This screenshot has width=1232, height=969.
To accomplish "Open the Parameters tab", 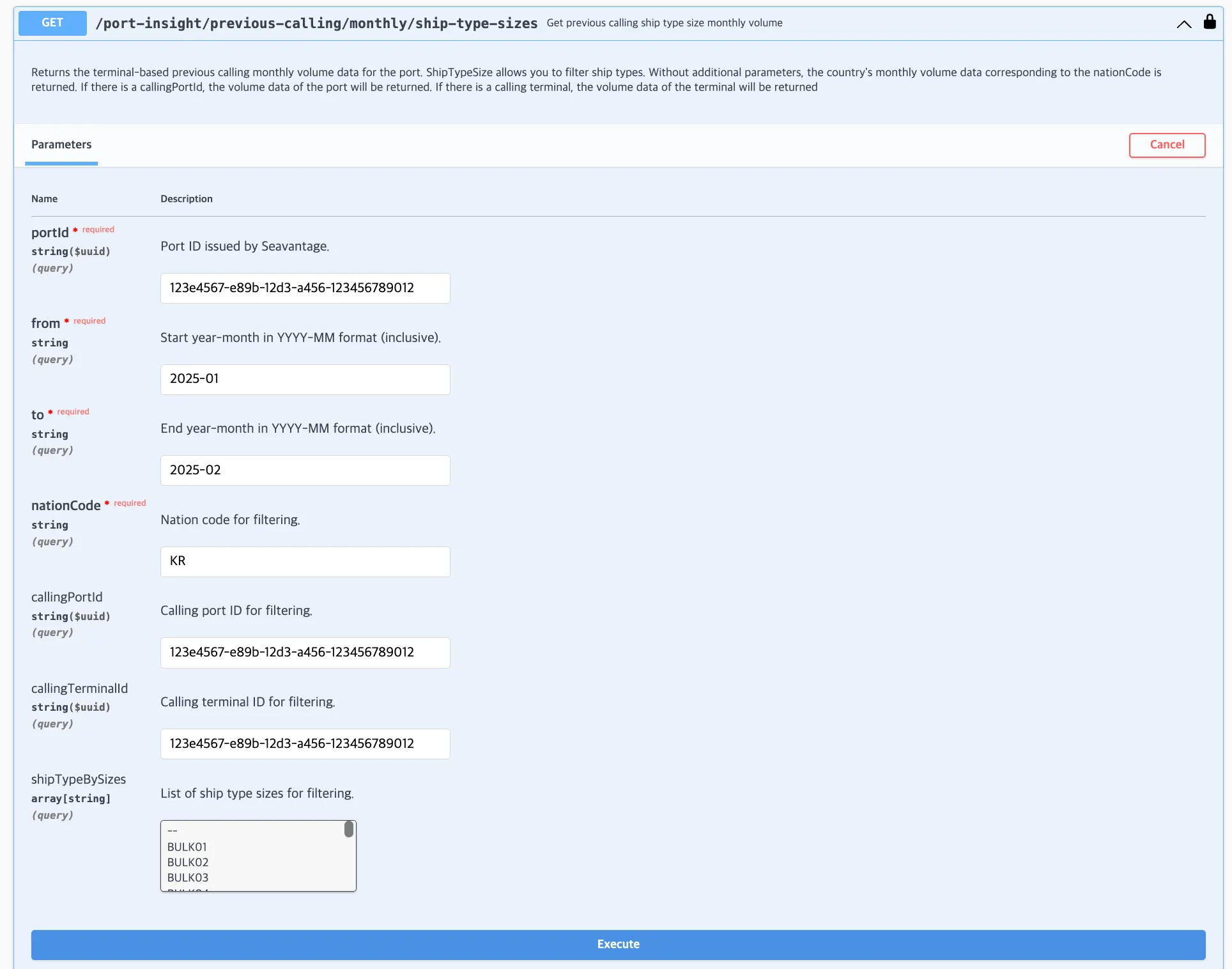I will coord(61,144).
